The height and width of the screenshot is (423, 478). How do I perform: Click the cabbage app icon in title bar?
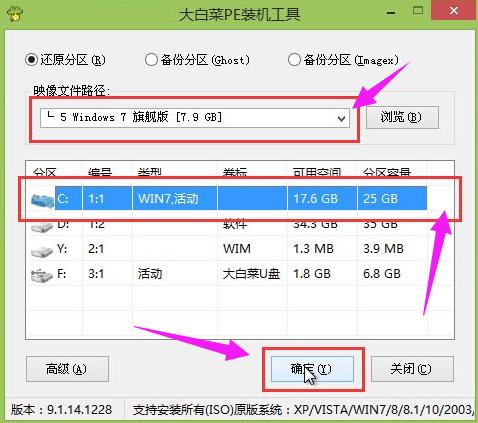(15, 14)
